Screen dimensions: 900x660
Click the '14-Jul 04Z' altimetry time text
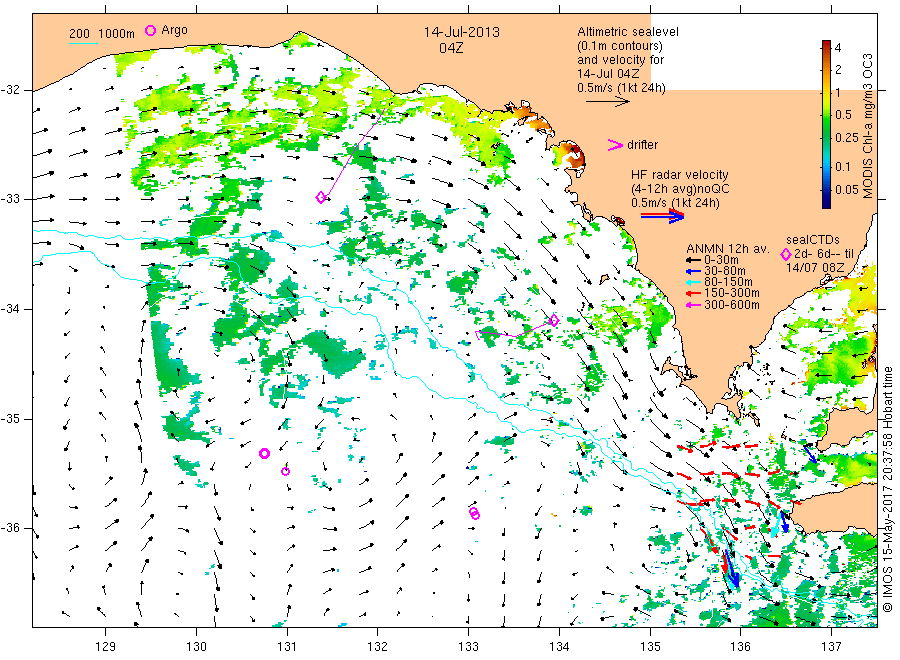[x=608, y=74]
